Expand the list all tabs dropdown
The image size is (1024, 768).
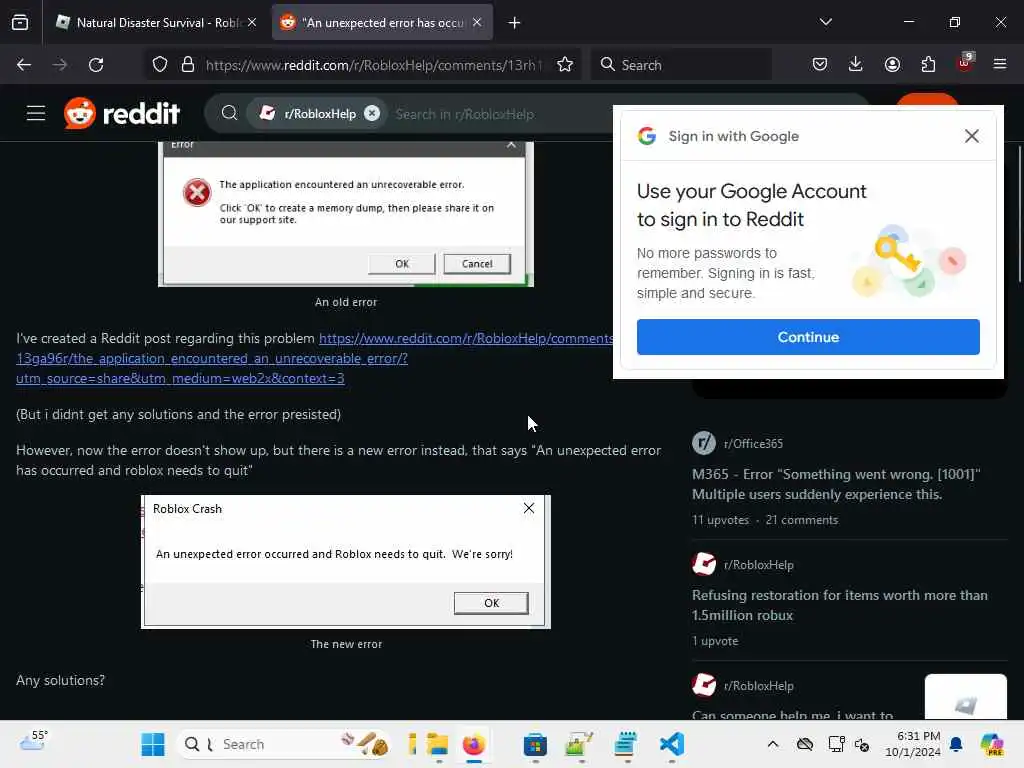click(825, 22)
